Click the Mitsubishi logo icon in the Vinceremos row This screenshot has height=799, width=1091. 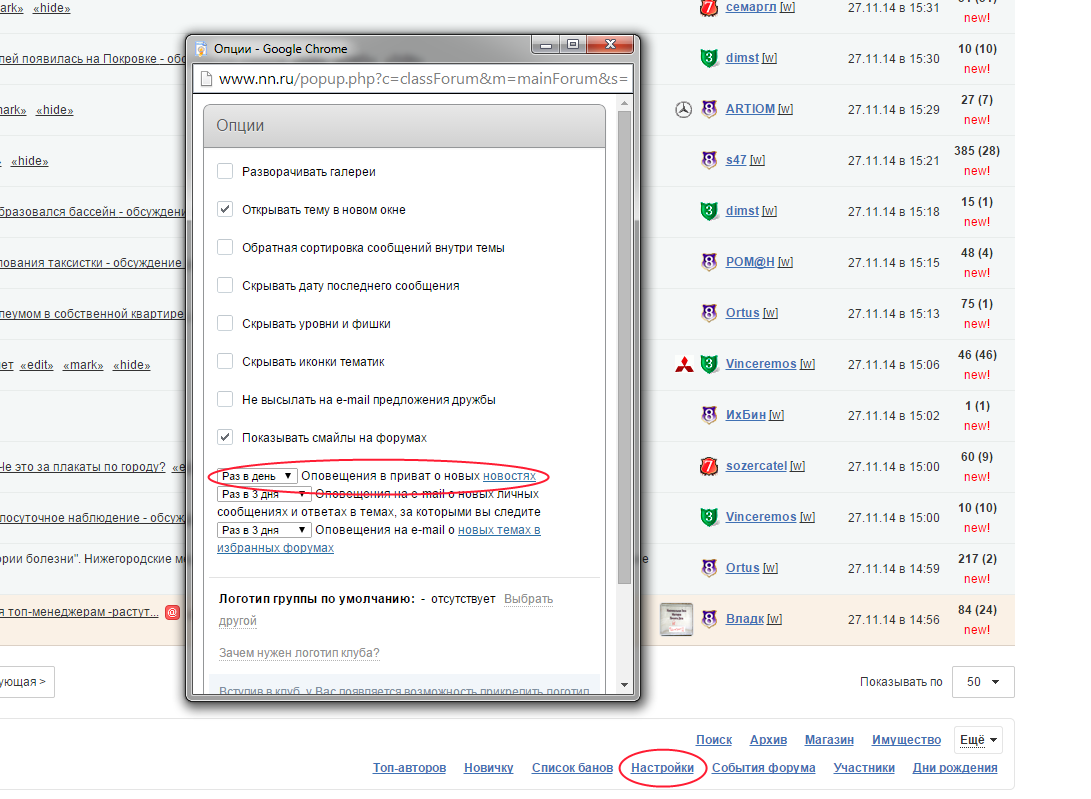point(684,364)
